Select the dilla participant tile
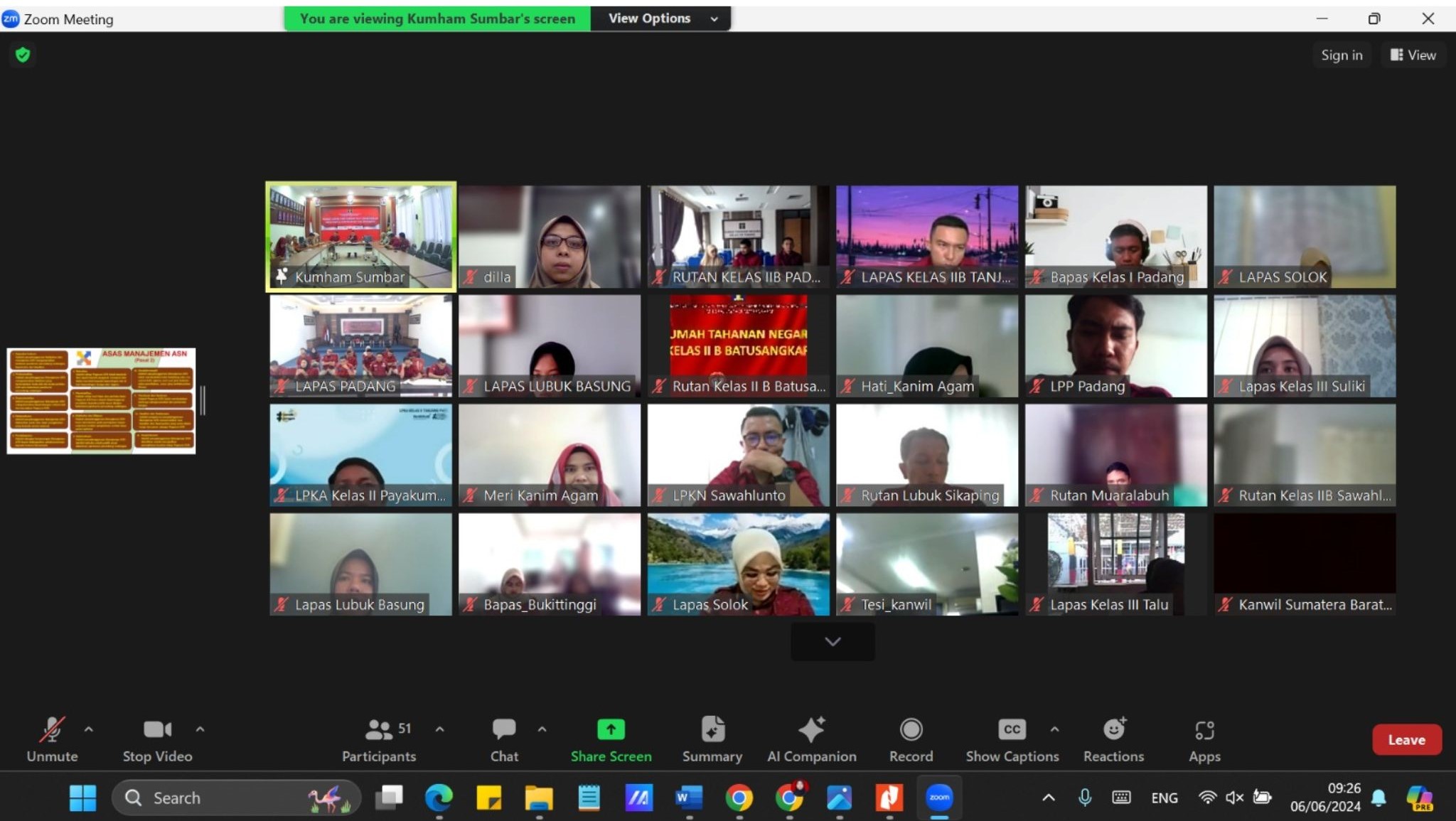Screen dimensions: 1456x821 tap(550, 237)
